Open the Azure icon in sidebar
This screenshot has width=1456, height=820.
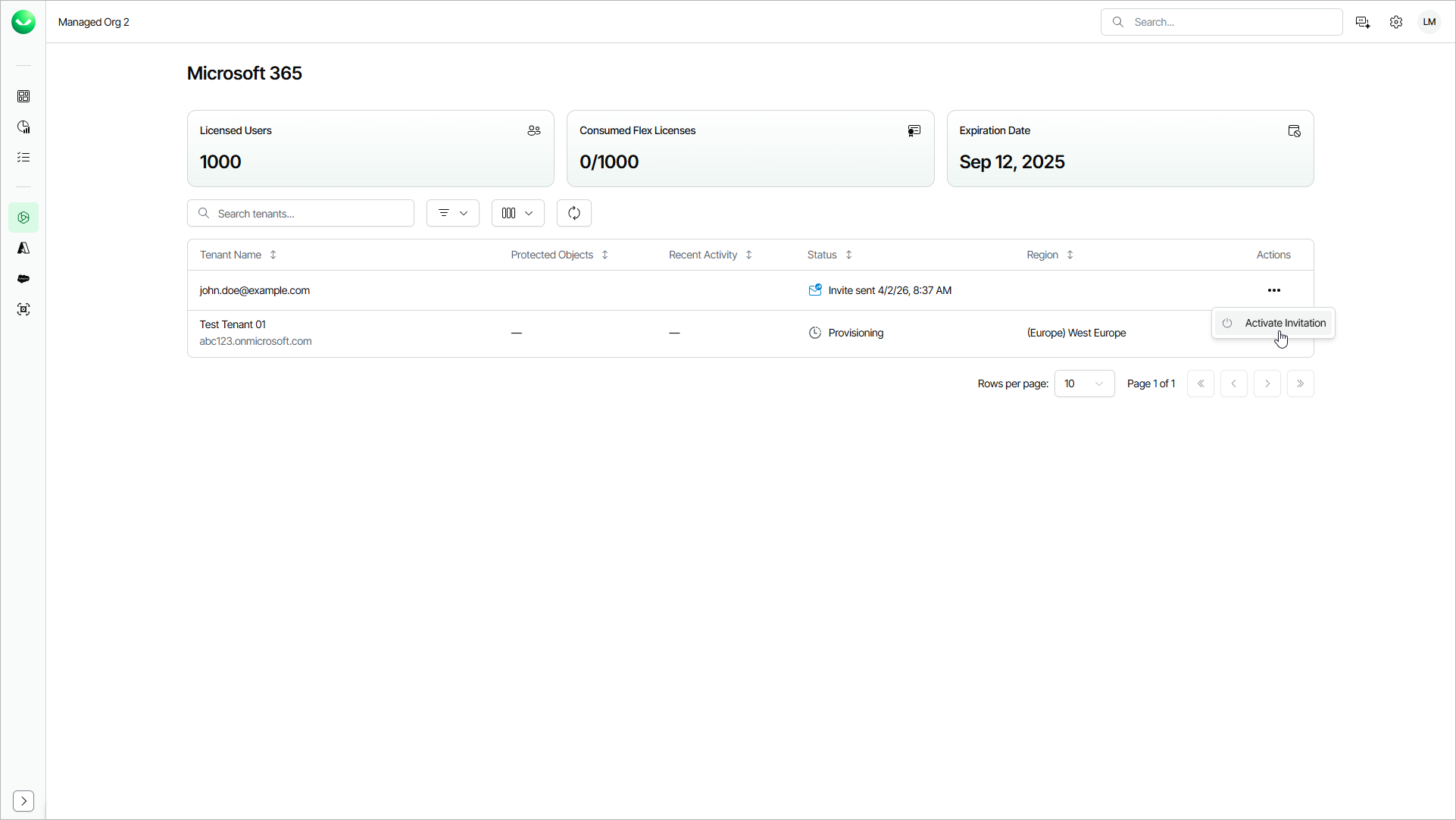[x=23, y=249]
